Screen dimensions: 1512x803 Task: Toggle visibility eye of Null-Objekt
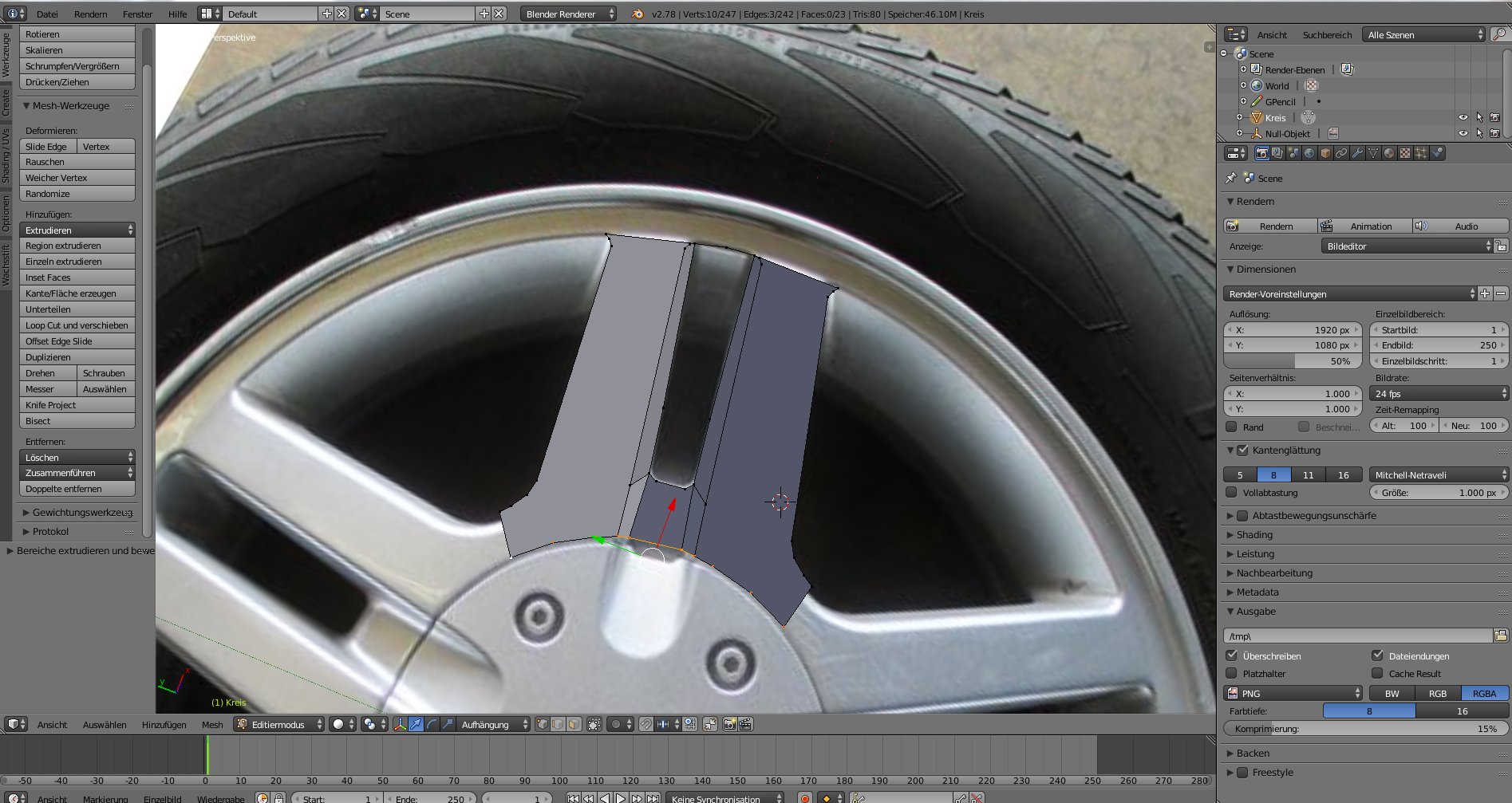[1463, 133]
